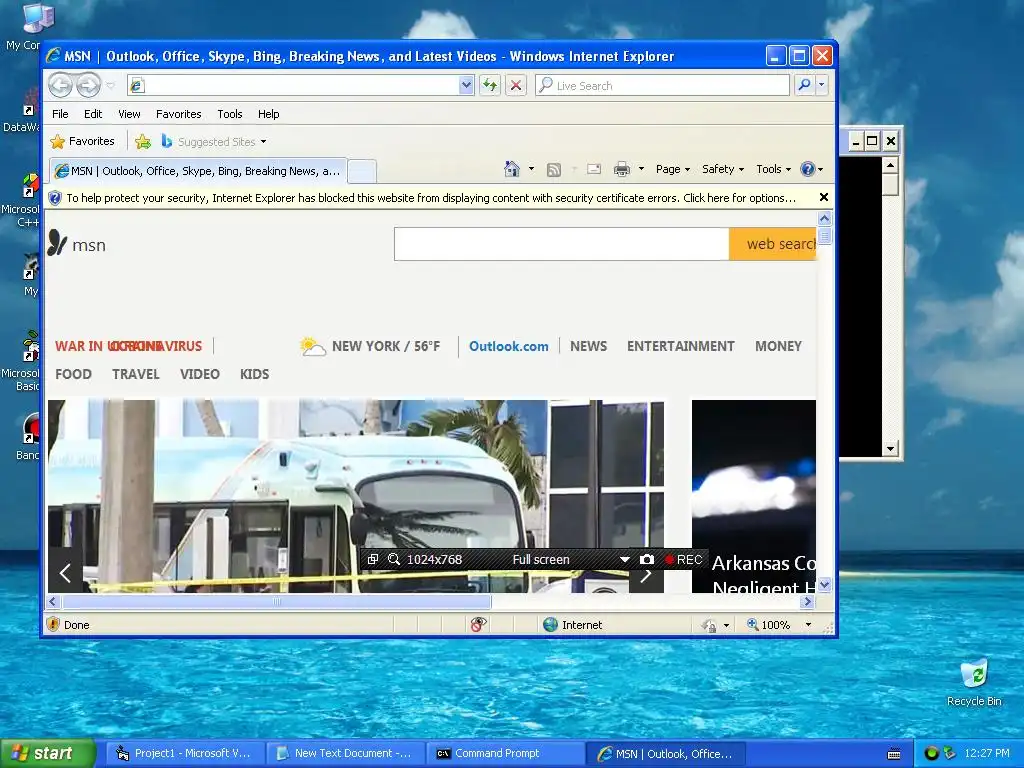This screenshot has width=1024, height=768.
Task: Click the Favorites star button
Action: point(82,141)
